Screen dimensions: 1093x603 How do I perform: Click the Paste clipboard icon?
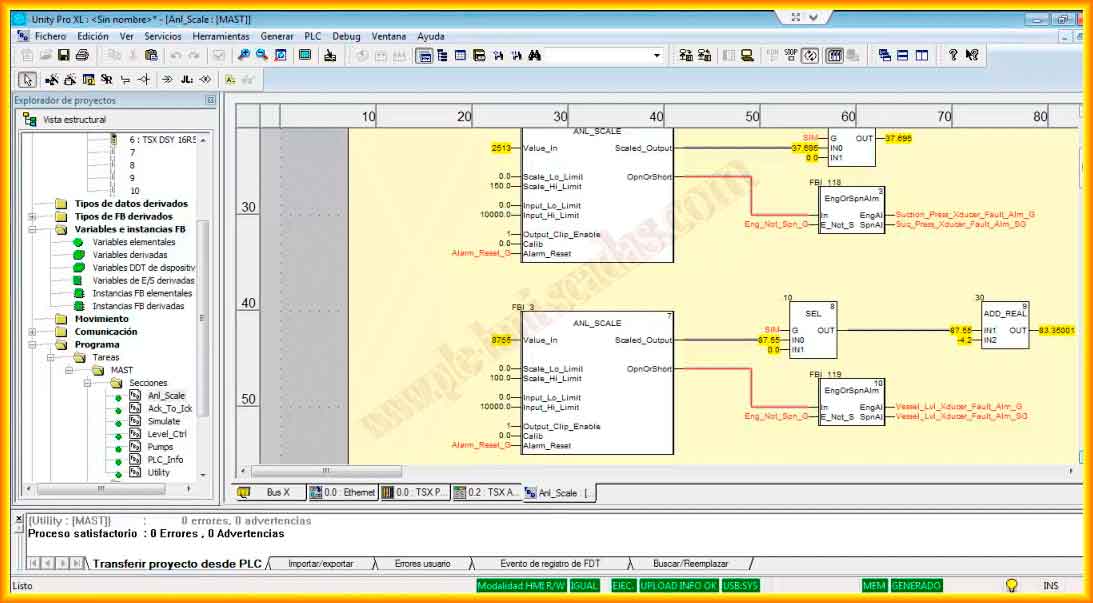click(151, 55)
